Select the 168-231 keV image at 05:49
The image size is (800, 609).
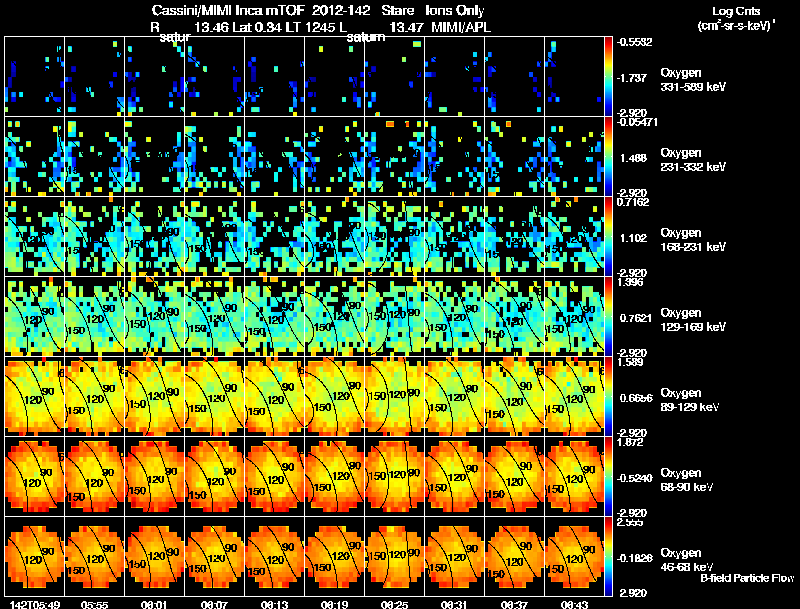pos(35,236)
